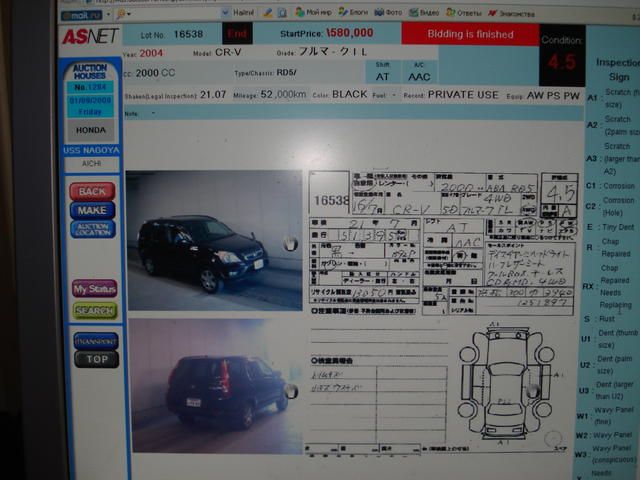
Task: Open the TRANSPORT button
Action: point(96,341)
